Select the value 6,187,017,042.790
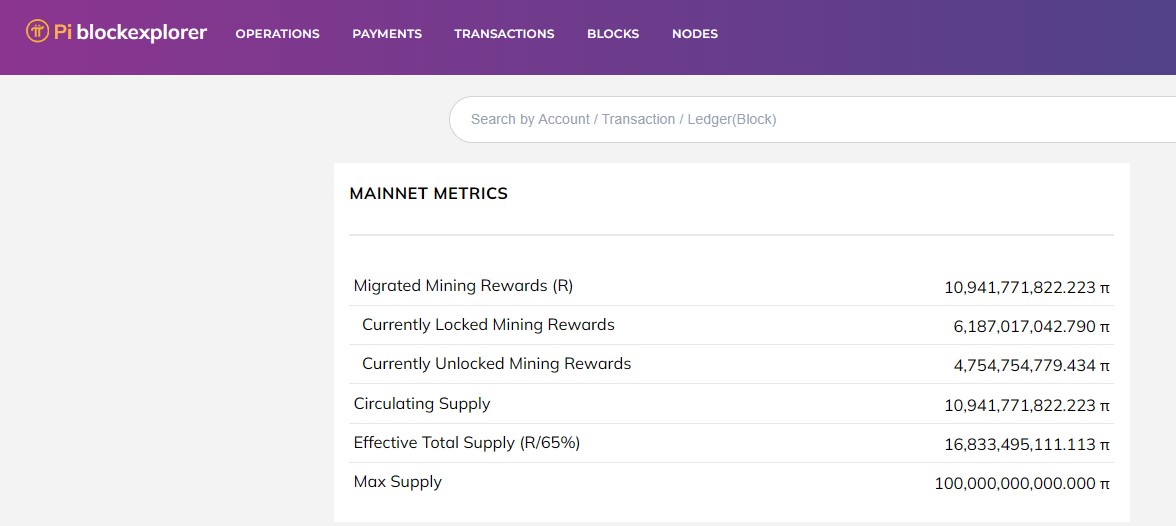The width and height of the screenshot is (1176, 526). pos(1031,326)
